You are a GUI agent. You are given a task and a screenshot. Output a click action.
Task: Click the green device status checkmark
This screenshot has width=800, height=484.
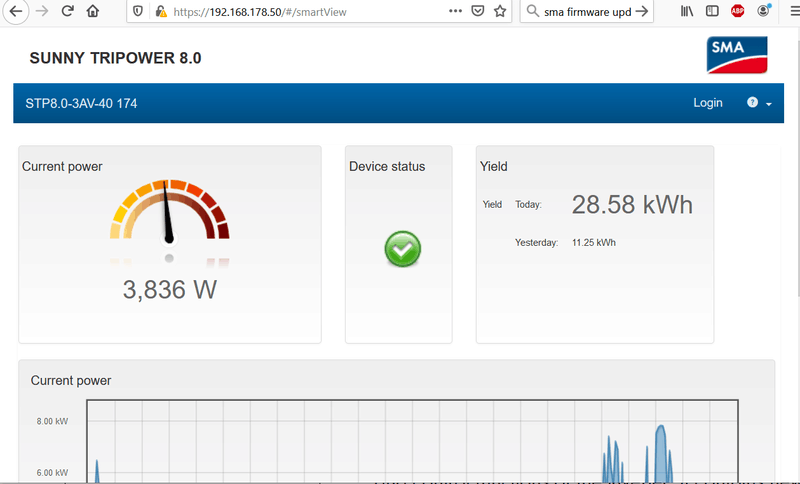click(x=403, y=249)
